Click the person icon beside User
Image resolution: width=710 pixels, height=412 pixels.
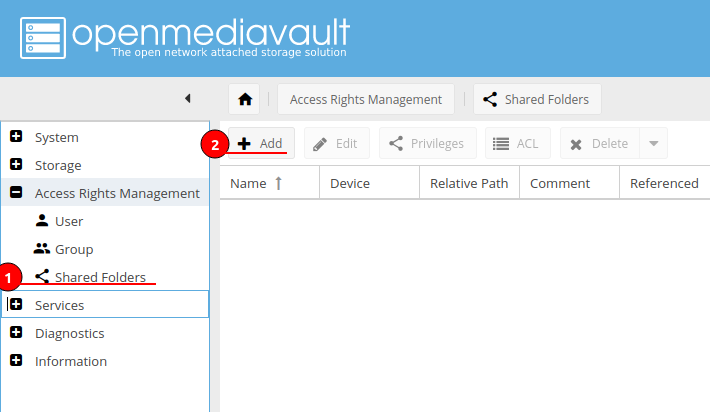coord(42,220)
